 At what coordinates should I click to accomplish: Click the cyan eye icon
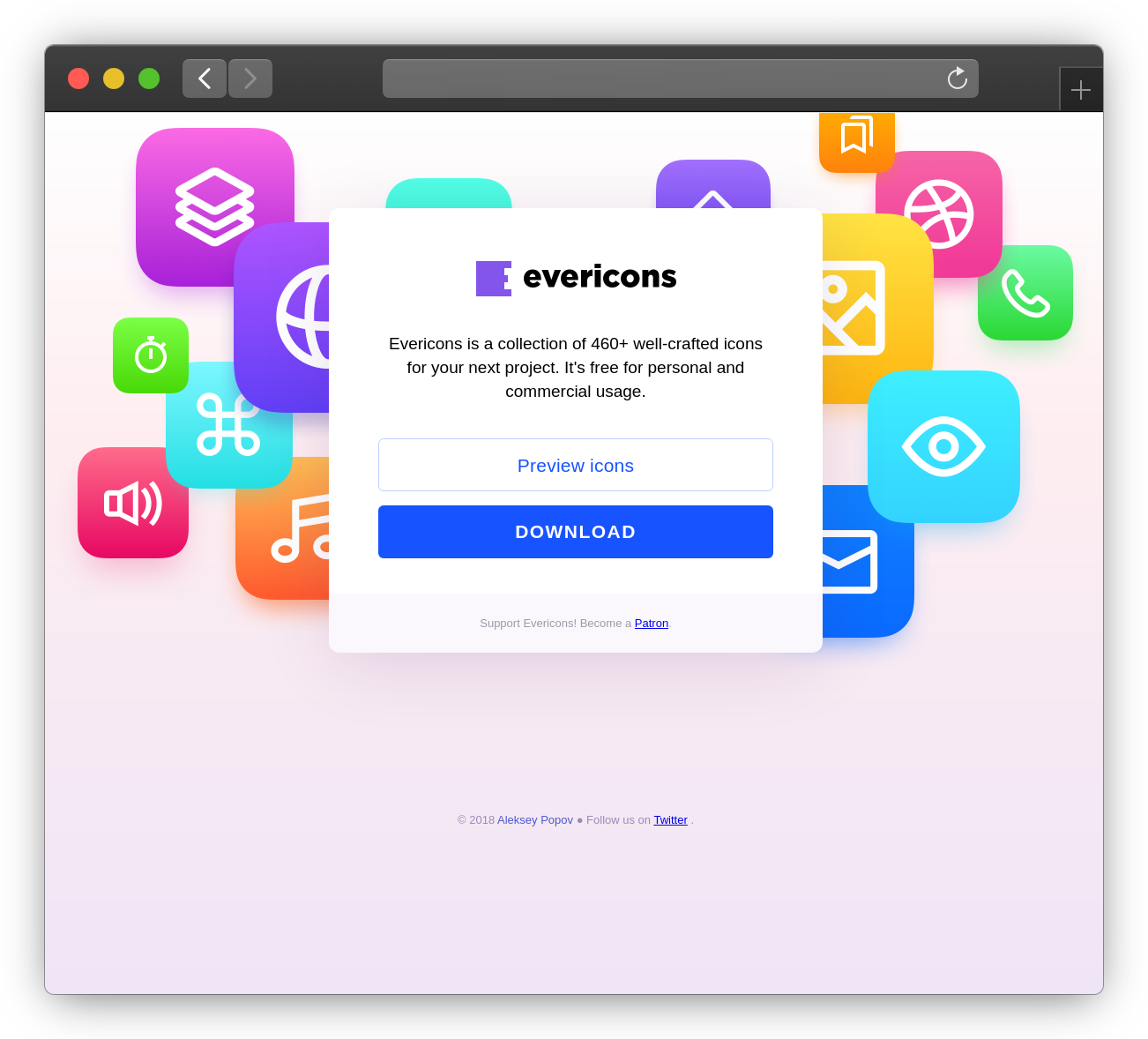943,446
